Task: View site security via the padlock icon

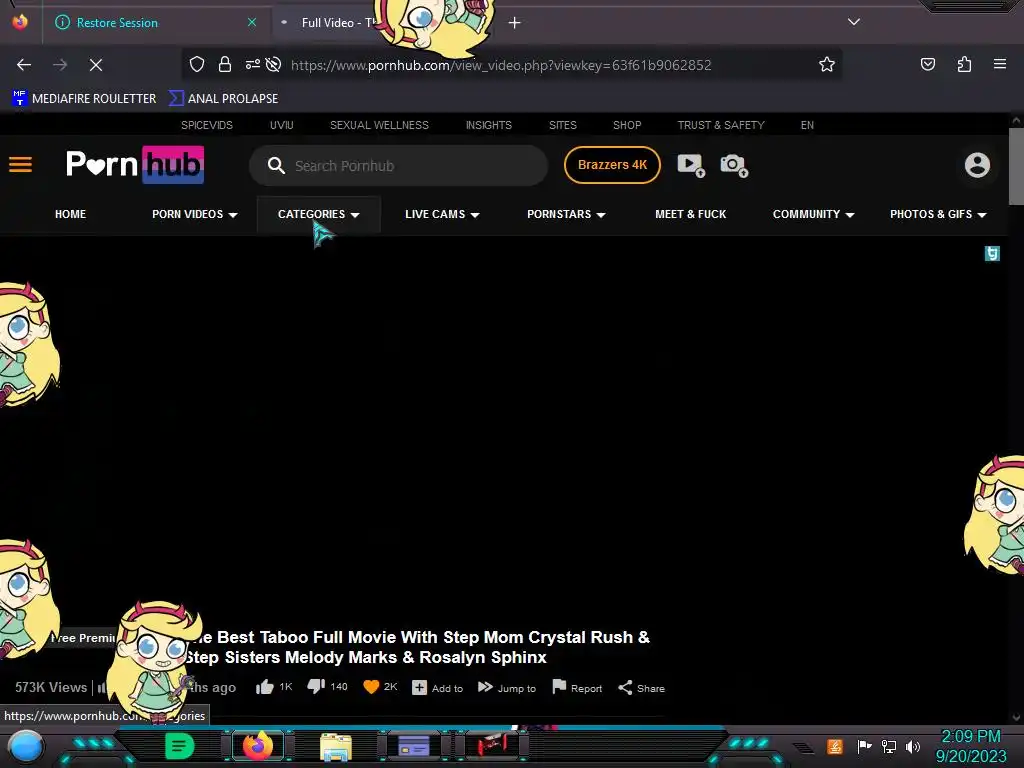Action: [x=225, y=64]
